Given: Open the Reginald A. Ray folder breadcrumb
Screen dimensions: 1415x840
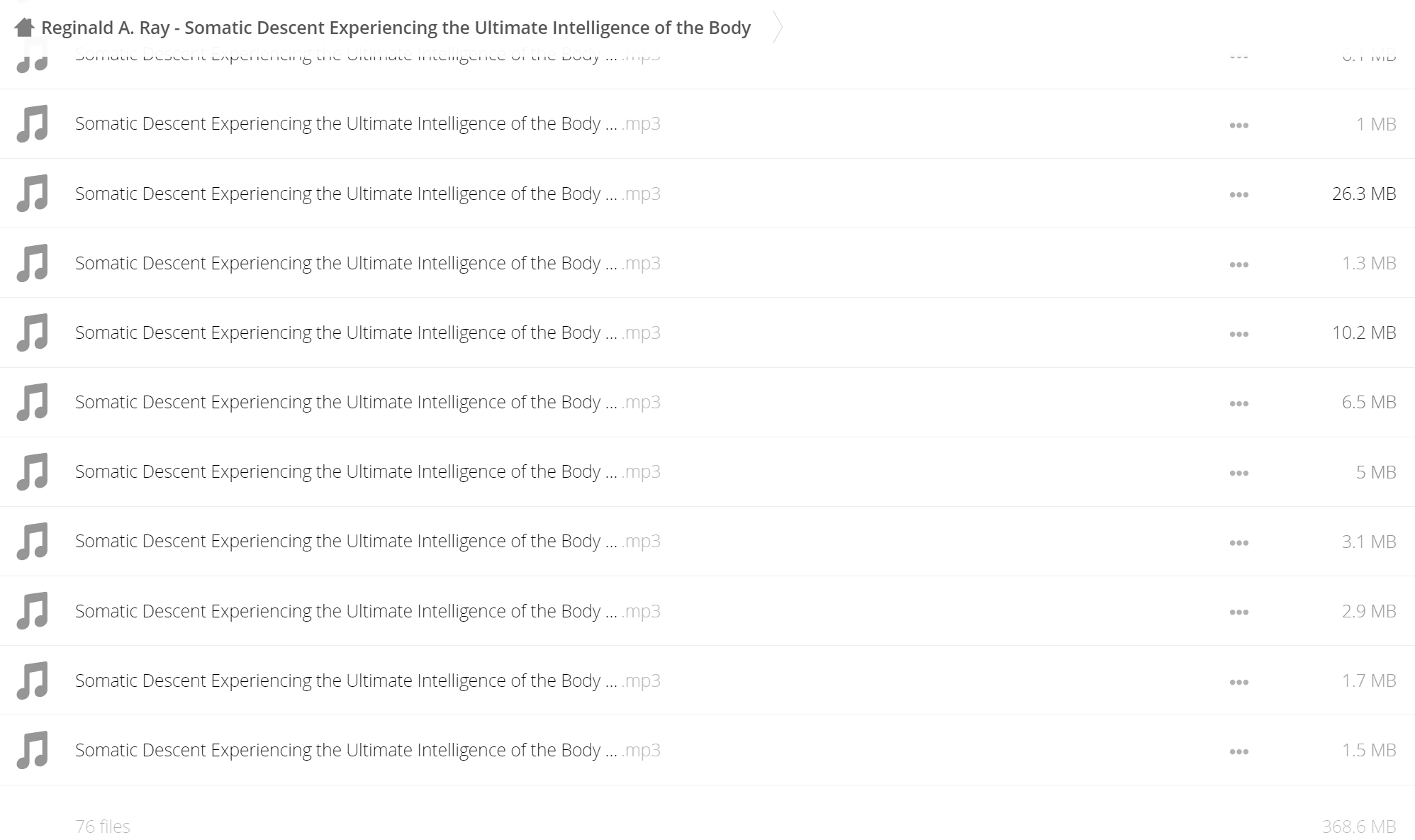Looking at the screenshot, I should 396,28.
